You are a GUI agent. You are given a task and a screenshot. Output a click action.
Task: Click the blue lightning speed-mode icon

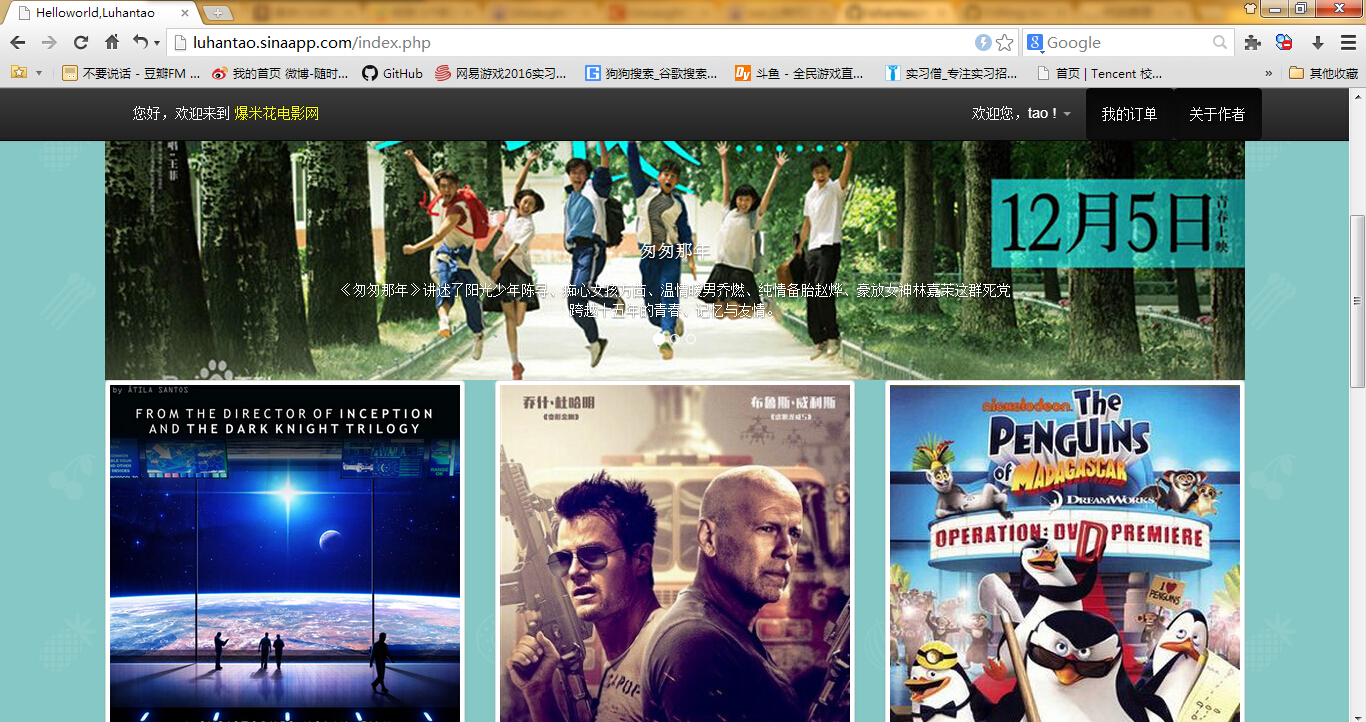(x=983, y=43)
